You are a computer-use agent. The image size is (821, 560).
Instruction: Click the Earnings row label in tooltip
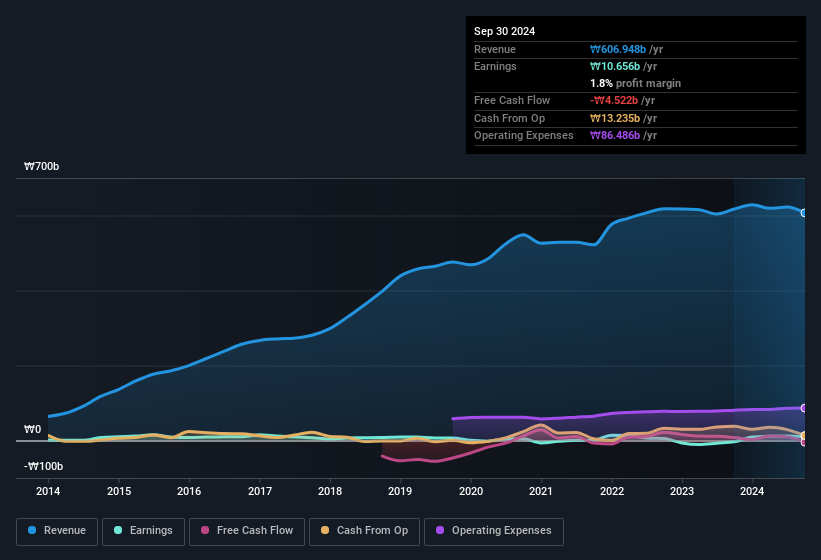click(x=495, y=66)
